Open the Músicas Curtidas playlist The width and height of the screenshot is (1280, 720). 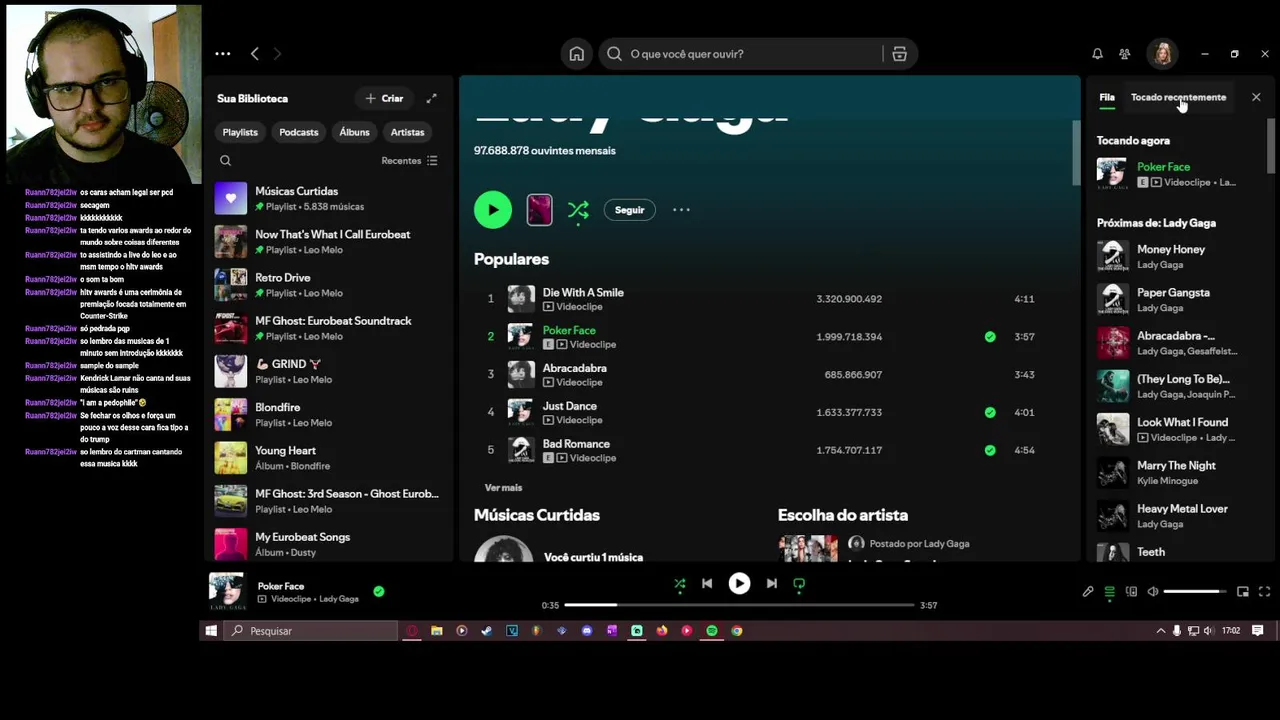click(x=328, y=198)
